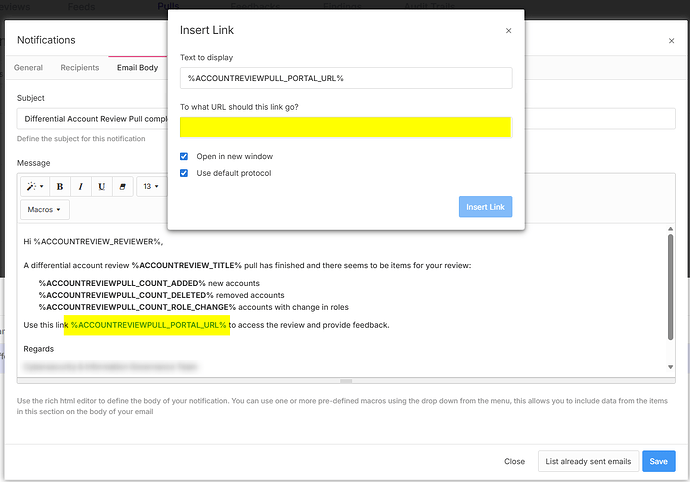This screenshot has width=690, height=482.
Task: Click the eraser remove-format icon
Action: tap(123, 187)
